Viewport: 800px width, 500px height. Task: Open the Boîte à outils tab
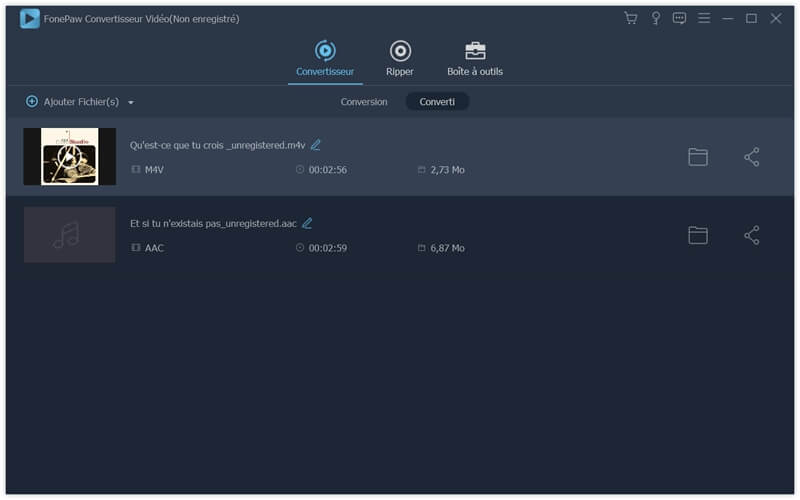pos(475,58)
